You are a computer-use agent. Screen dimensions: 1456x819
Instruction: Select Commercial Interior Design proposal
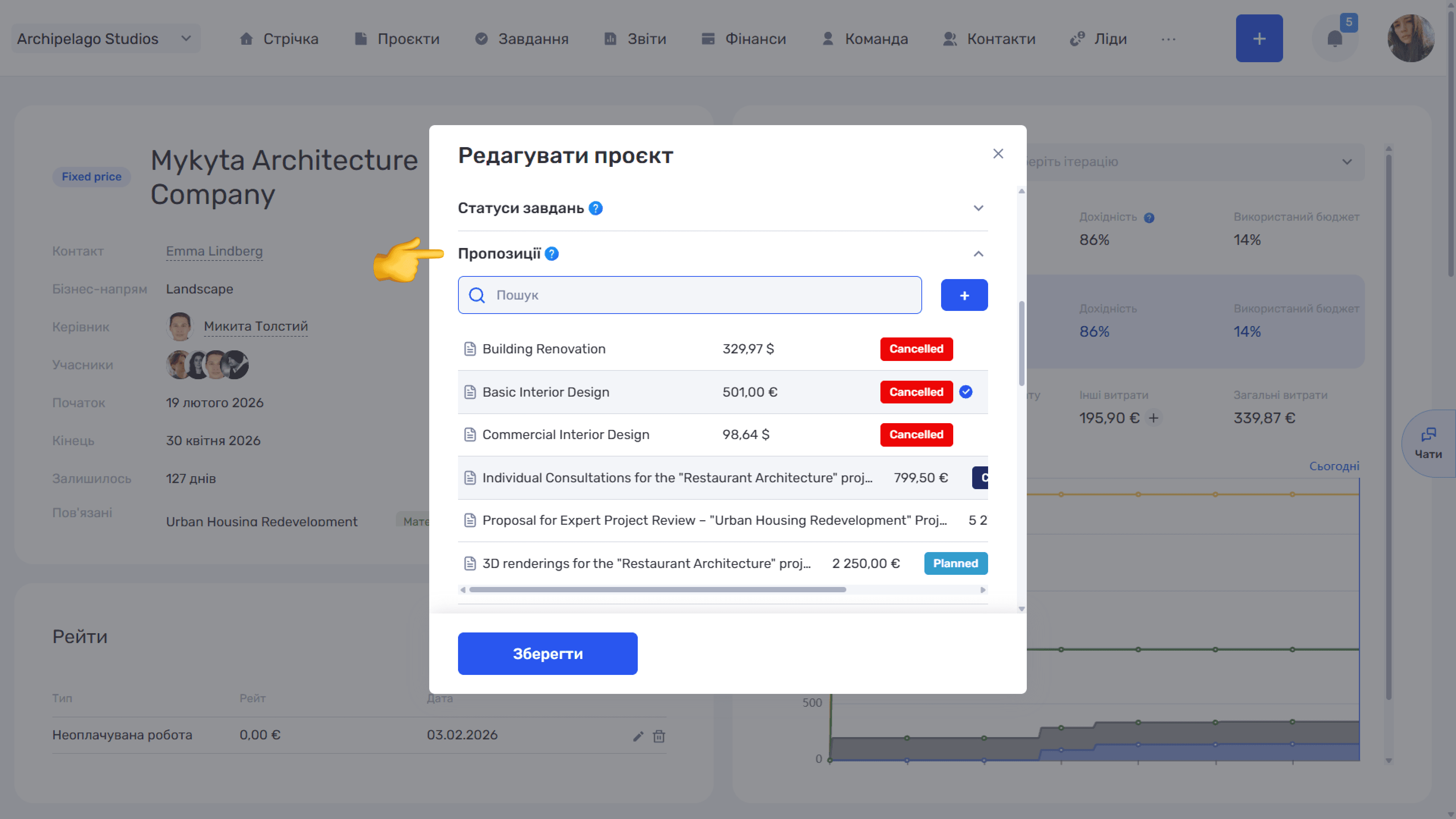pos(722,435)
